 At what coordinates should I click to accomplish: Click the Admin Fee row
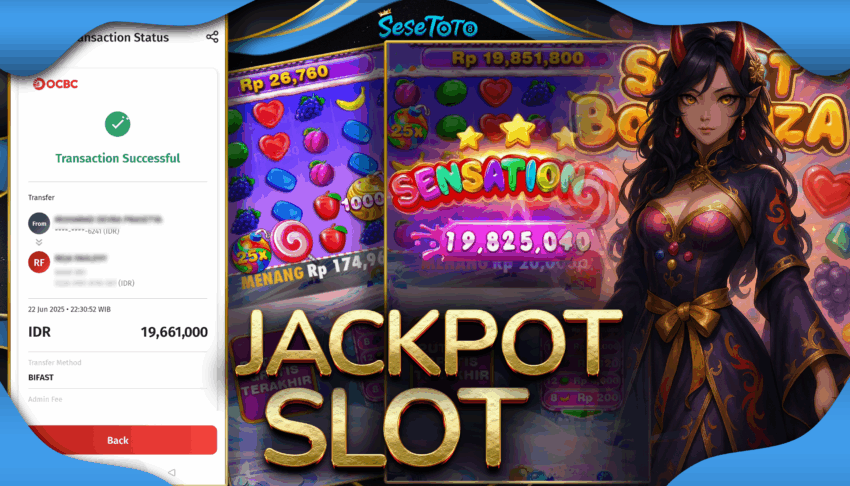click(x=118, y=399)
